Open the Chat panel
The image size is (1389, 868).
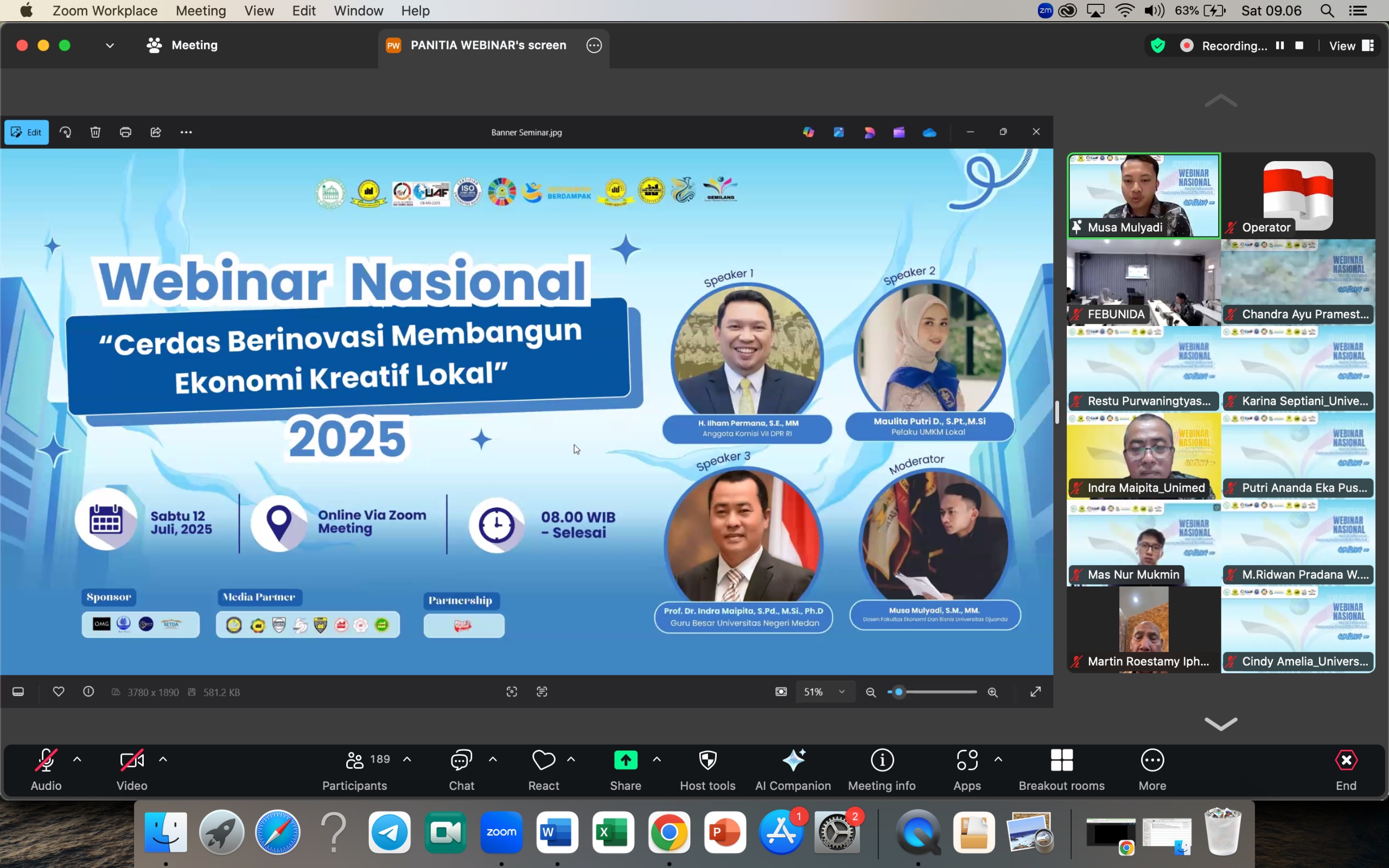click(462, 769)
